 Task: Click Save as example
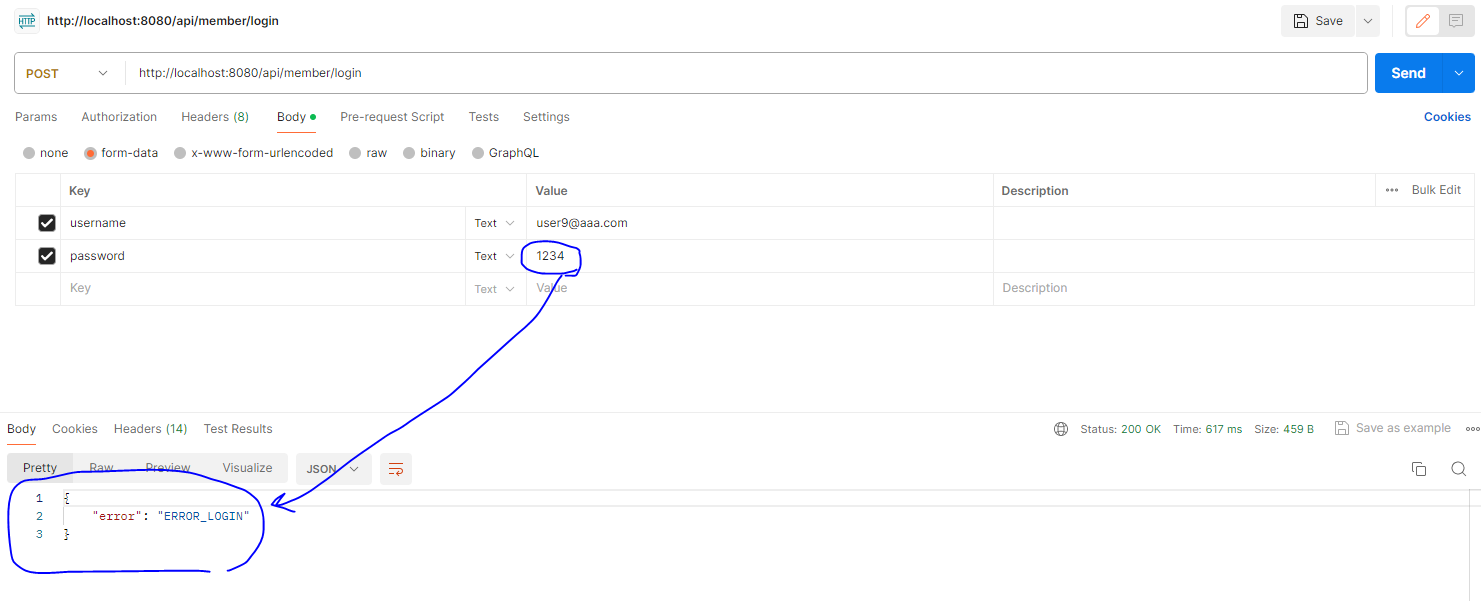coord(1393,428)
